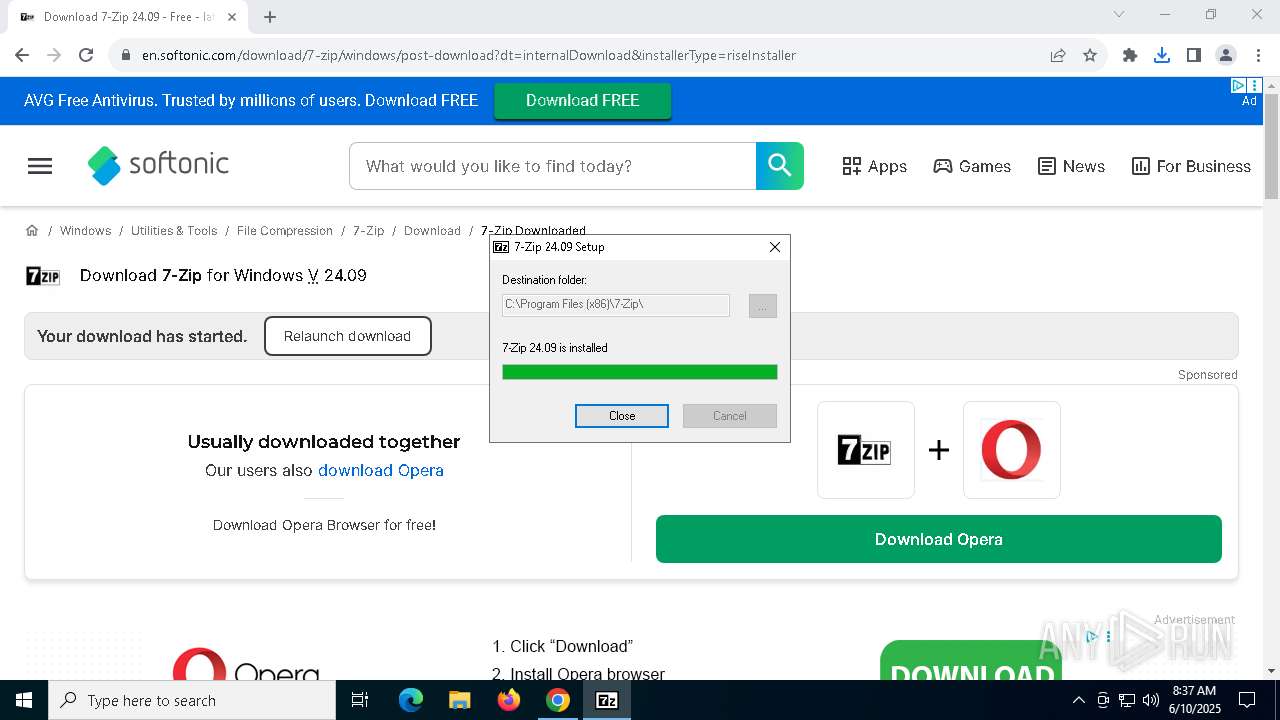Launch Microsoft Edge from taskbar
This screenshot has height=720, width=1280.
coord(411,700)
